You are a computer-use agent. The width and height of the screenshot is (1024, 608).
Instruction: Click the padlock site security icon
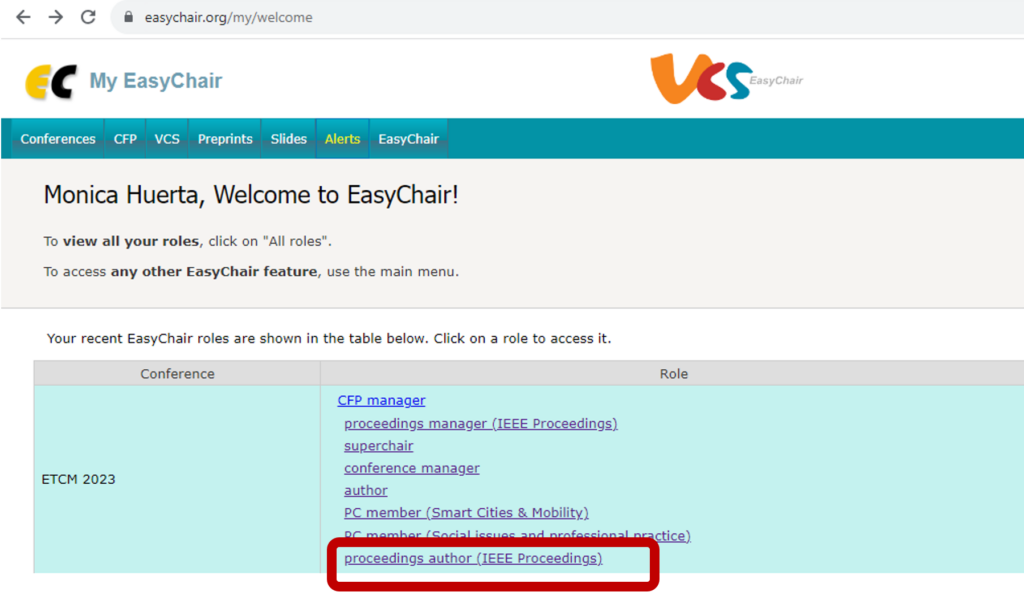[129, 17]
